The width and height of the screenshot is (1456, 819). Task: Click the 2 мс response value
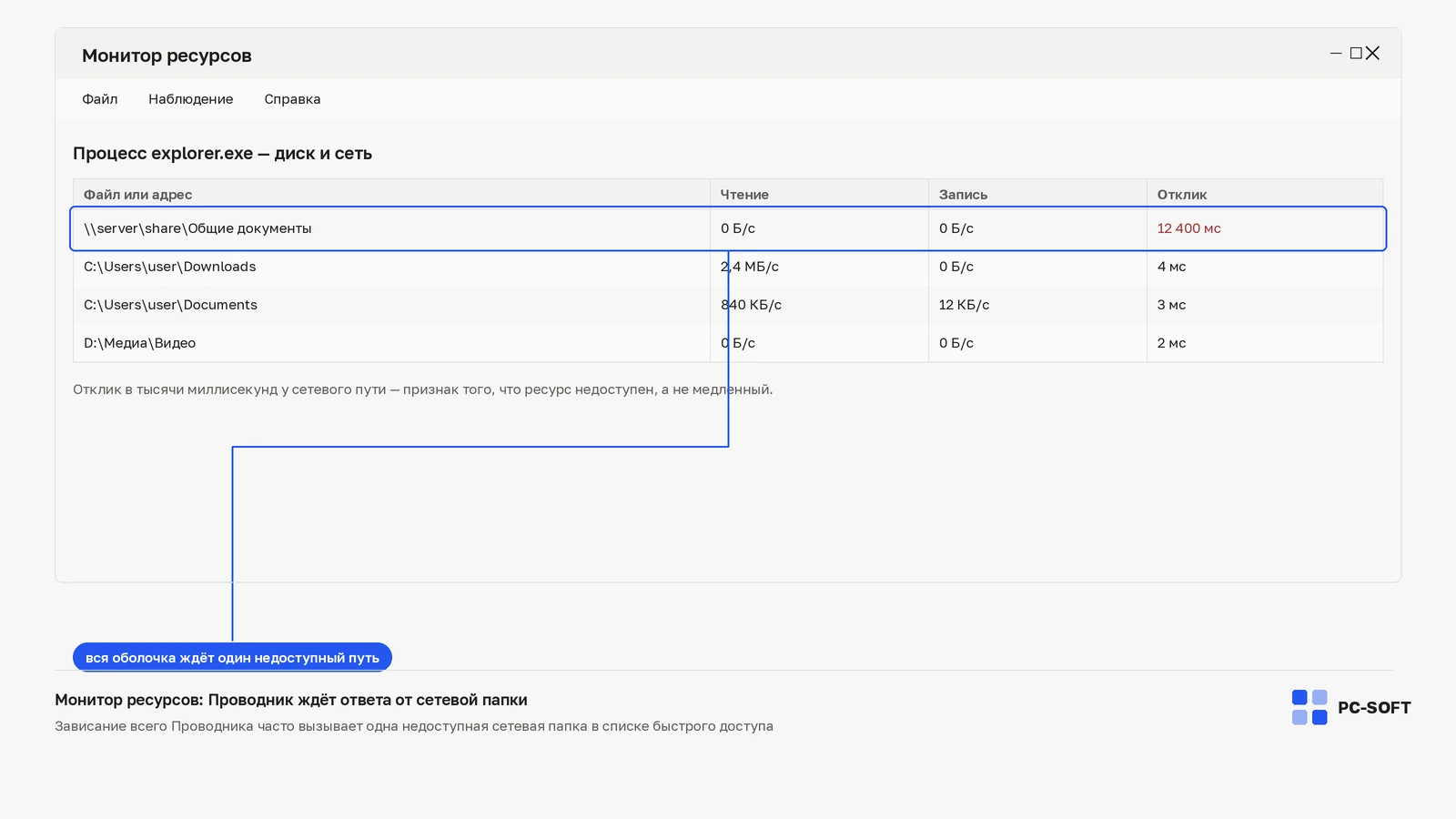pos(1171,343)
